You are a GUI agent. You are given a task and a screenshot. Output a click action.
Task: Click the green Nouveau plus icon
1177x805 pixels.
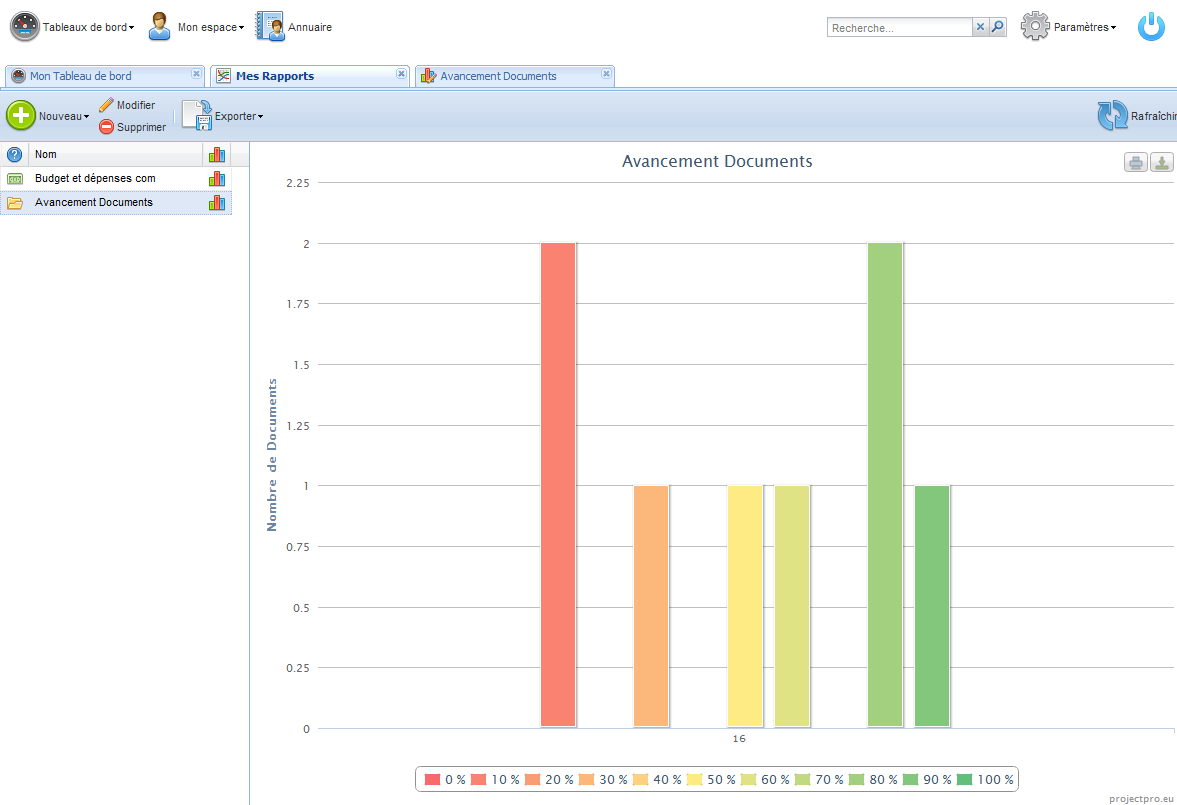21,116
